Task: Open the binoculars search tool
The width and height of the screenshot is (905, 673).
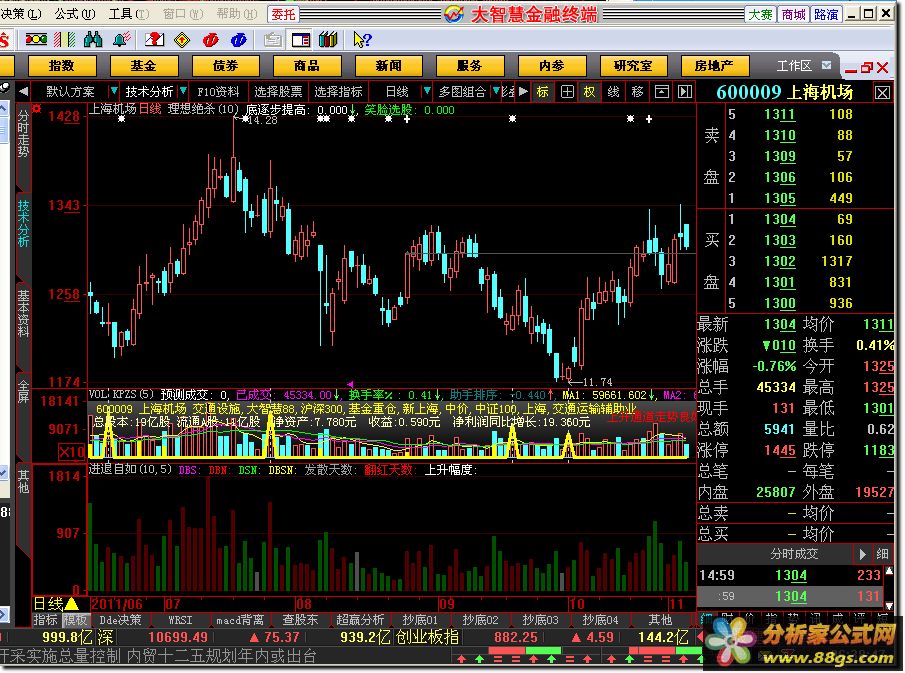Action: [92, 39]
